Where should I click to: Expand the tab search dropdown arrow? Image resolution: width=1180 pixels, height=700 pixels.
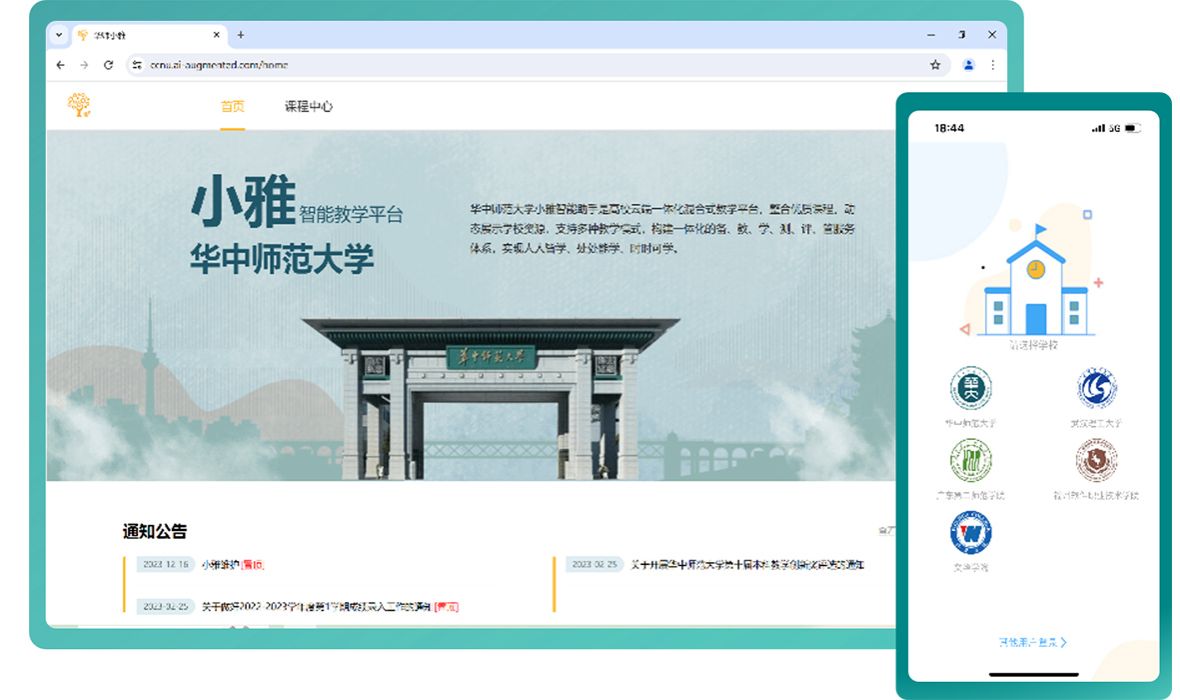(59, 35)
